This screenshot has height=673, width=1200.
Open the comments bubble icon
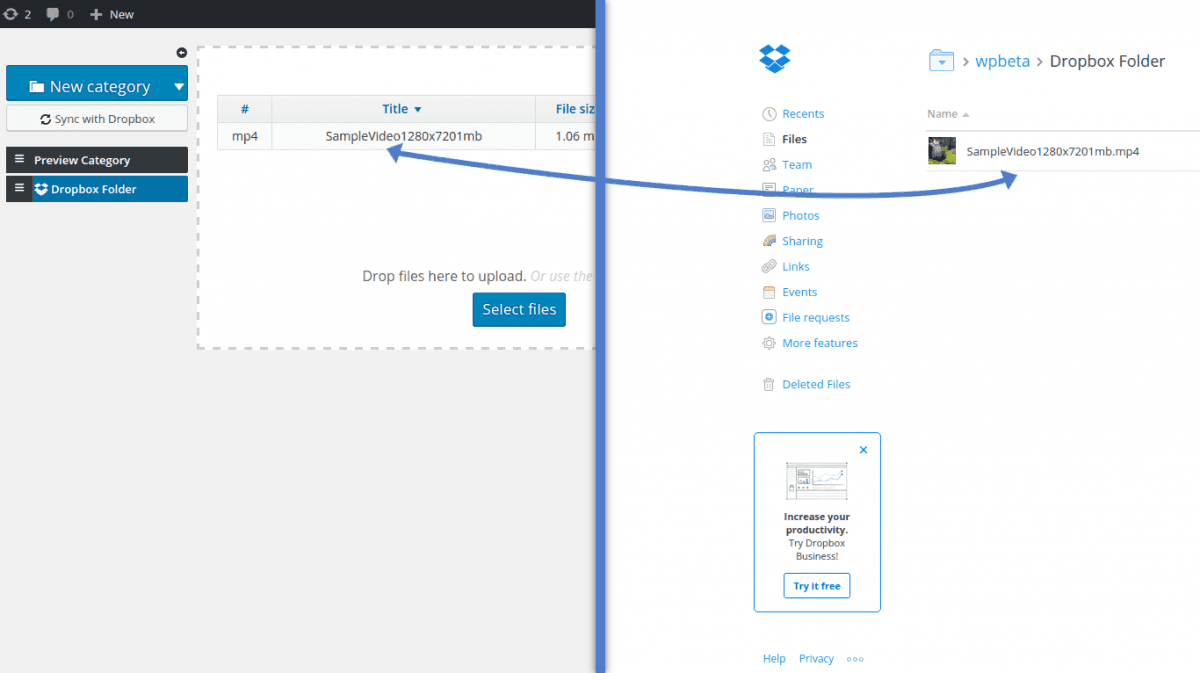click(x=53, y=14)
